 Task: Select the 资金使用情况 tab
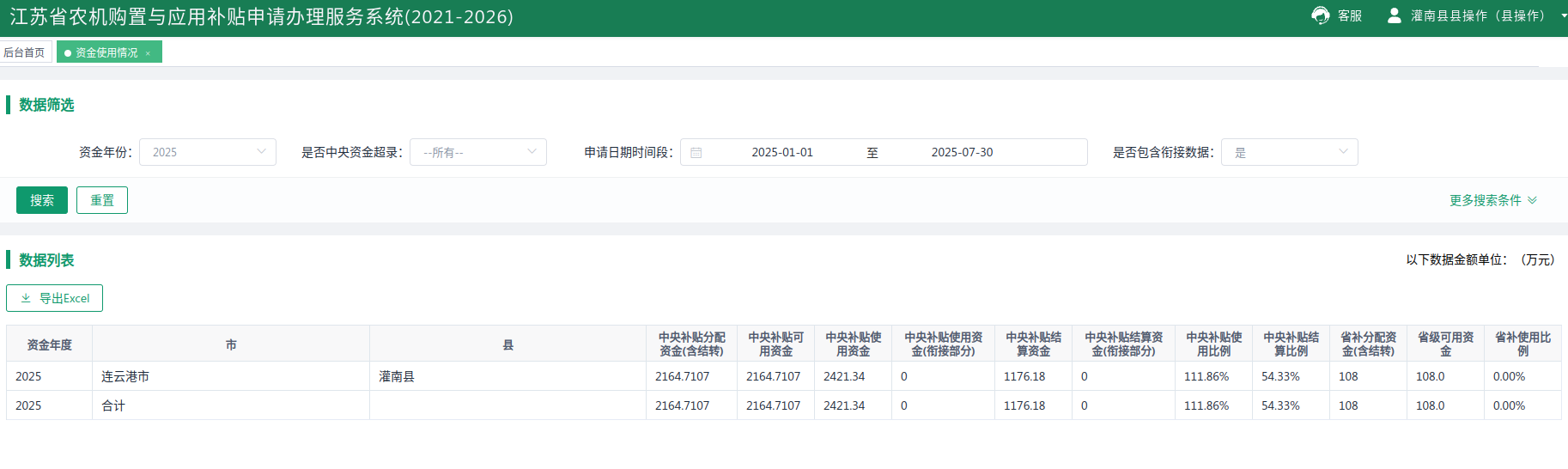106,52
